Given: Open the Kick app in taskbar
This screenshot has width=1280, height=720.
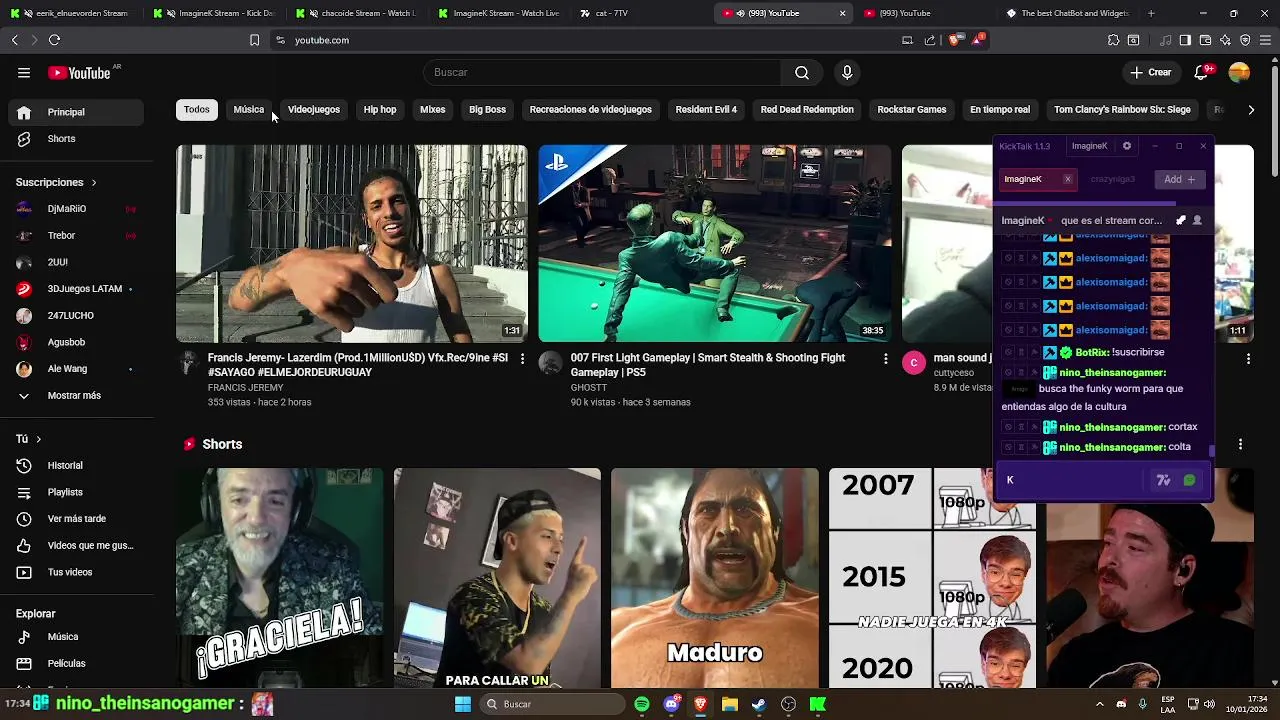Looking at the screenshot, I should [818, 704].
